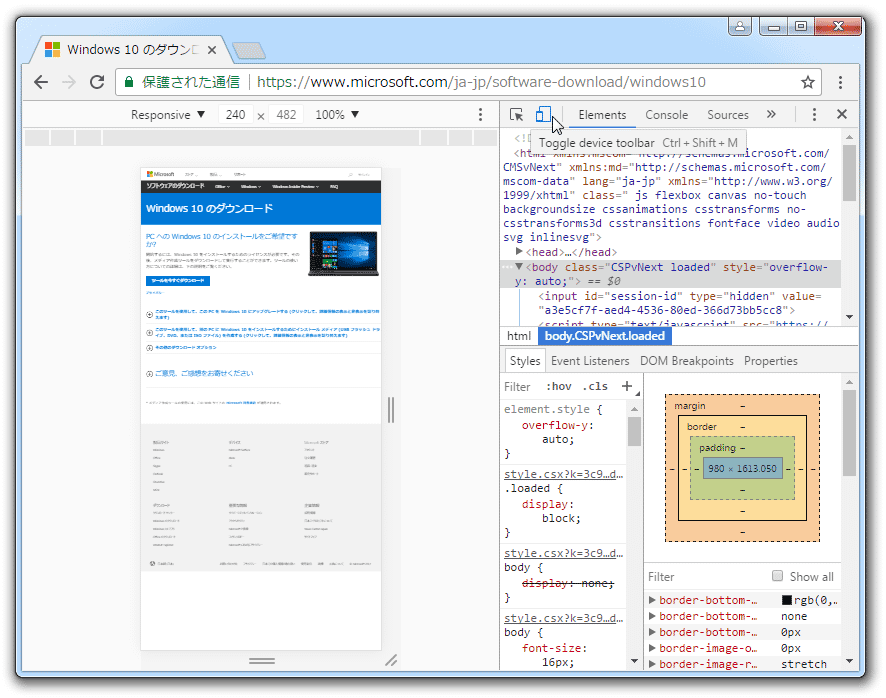
Task: Open the stylesheet link above .loaded rule
Action: tap(563, 474)
